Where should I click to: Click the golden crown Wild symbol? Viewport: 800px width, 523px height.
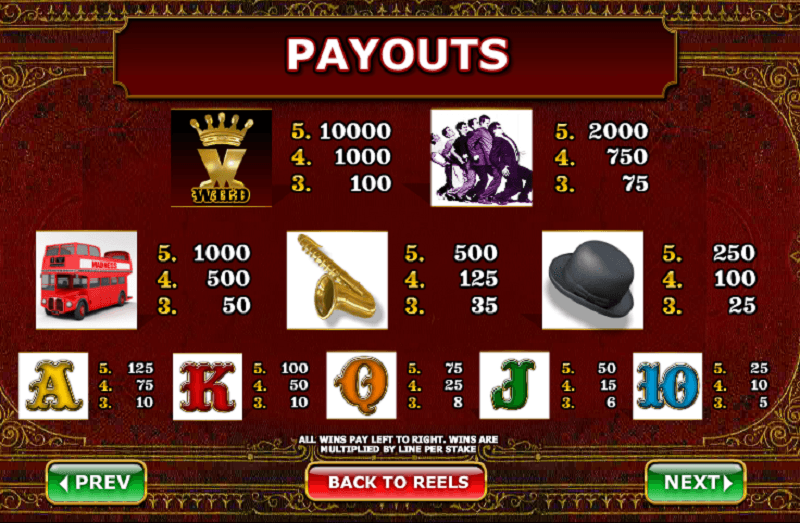tap(221, 158)
